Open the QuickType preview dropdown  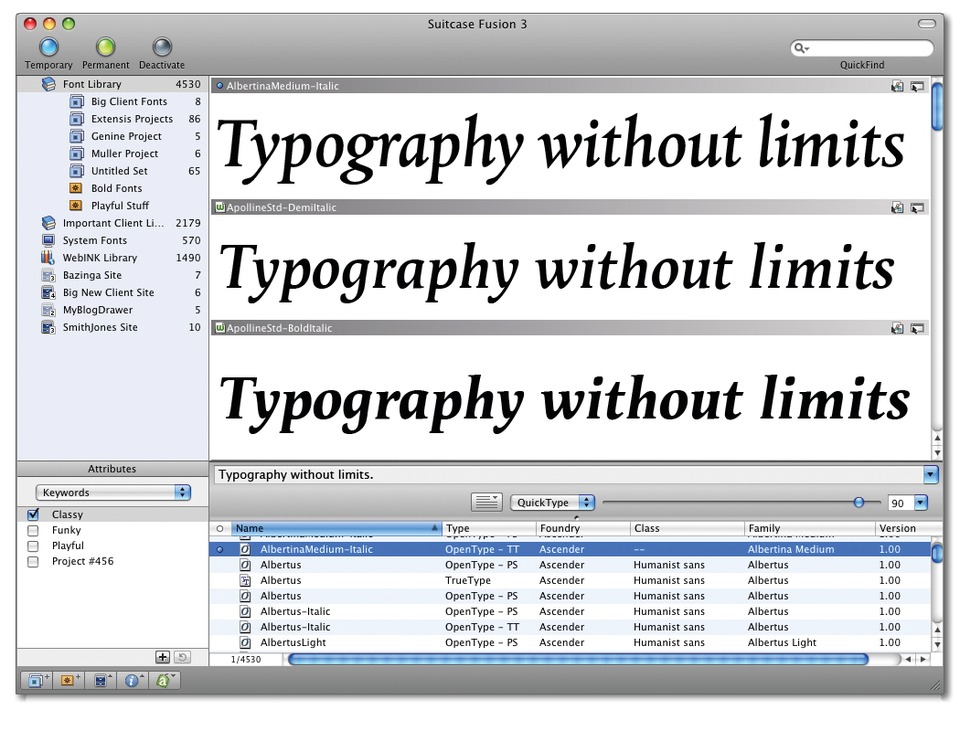click(x=552, y=502)
